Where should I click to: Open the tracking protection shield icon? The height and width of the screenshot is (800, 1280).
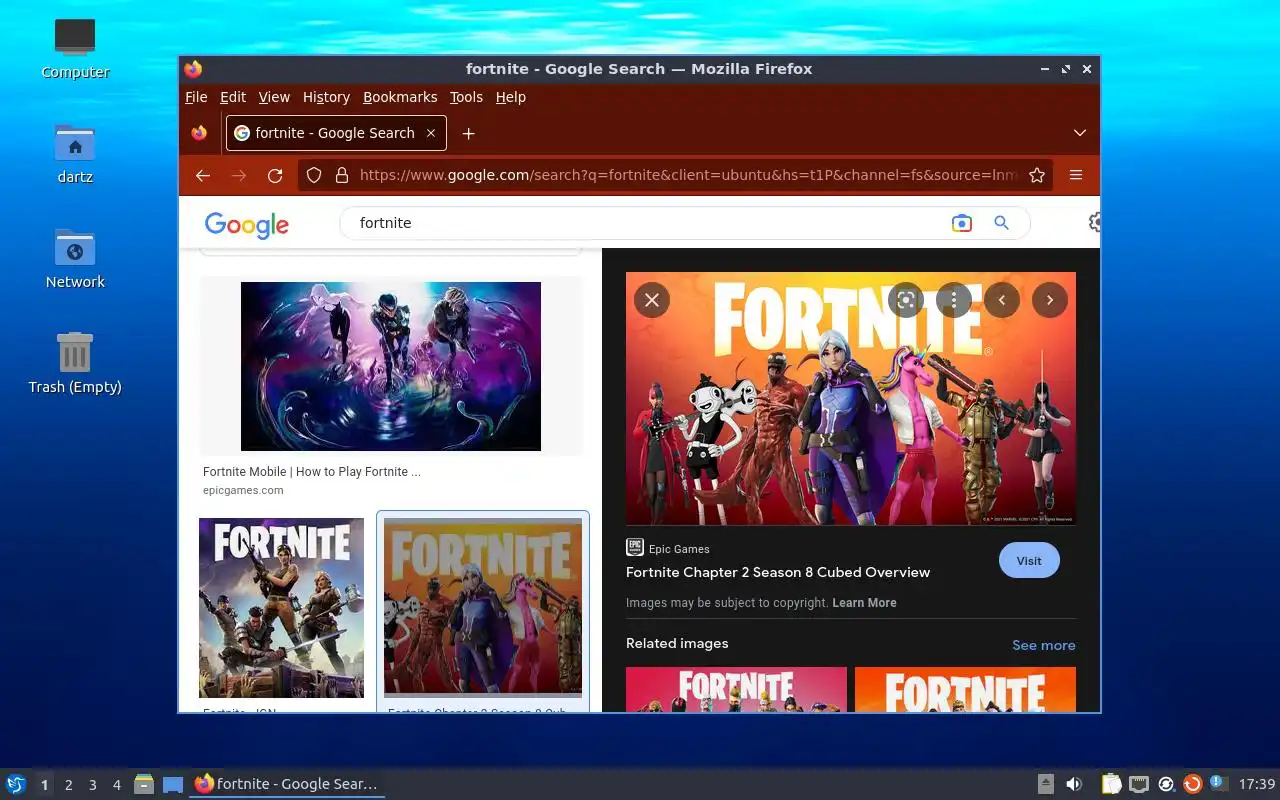point(314,175)
